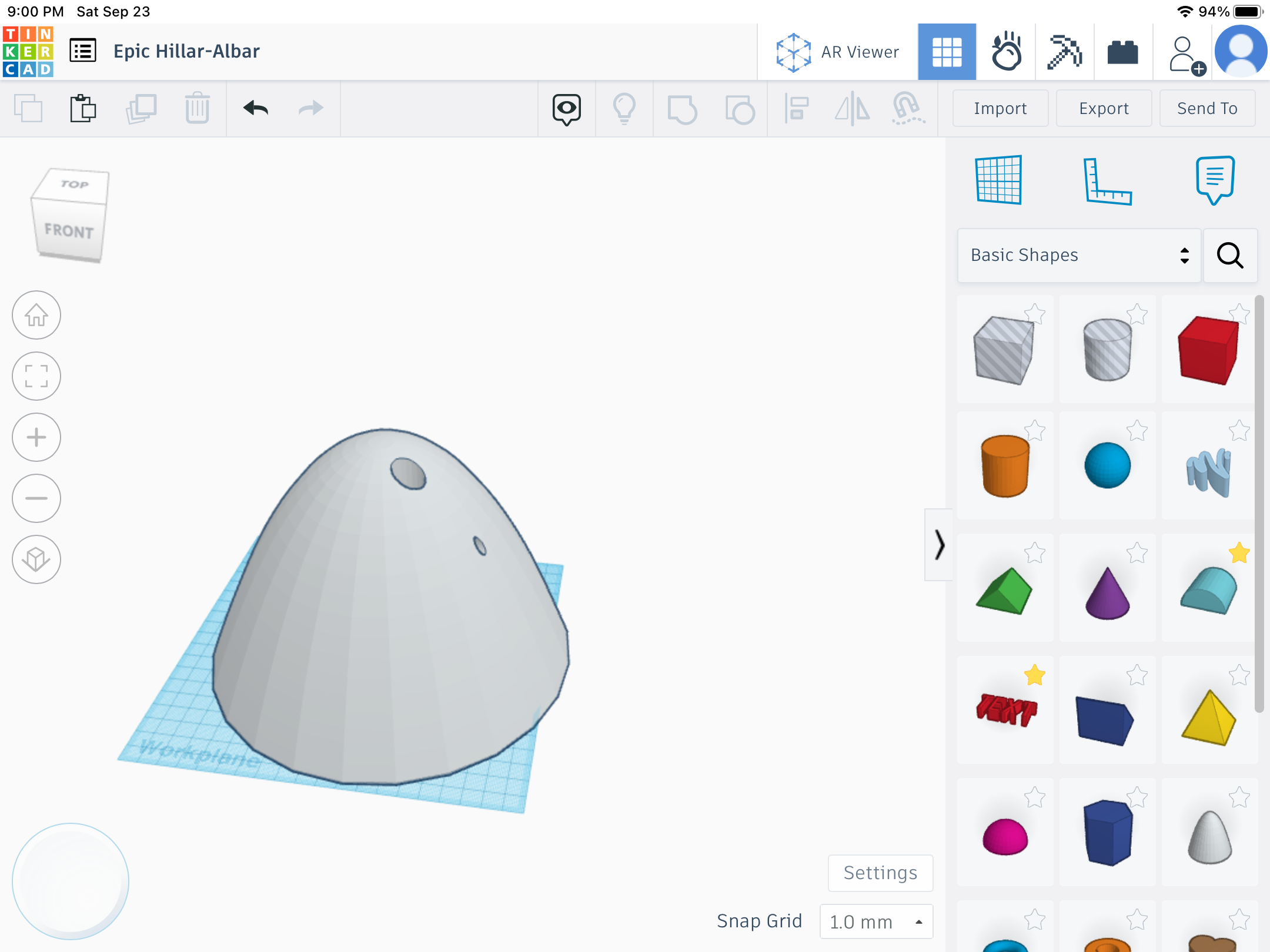Click the Settings button

(x=880, y=873)
